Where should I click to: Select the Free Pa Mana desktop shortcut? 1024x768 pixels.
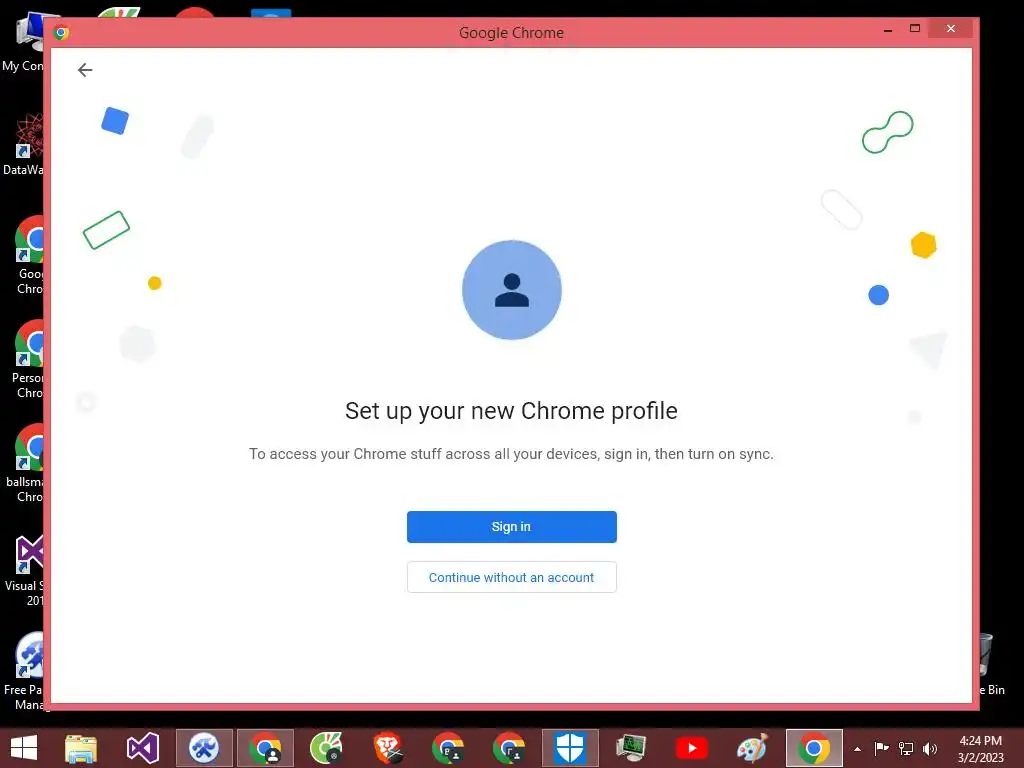[x=24, y=671]
